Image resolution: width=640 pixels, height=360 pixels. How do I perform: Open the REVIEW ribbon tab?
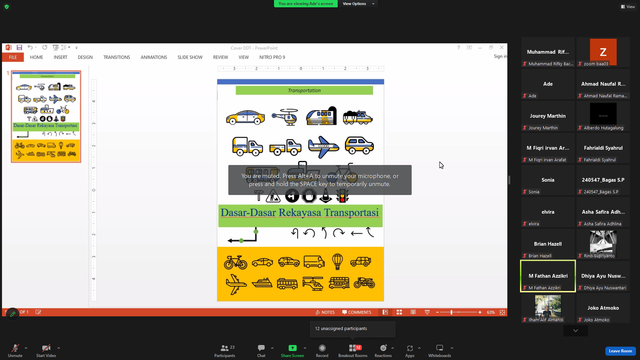(x=220, y=57)
